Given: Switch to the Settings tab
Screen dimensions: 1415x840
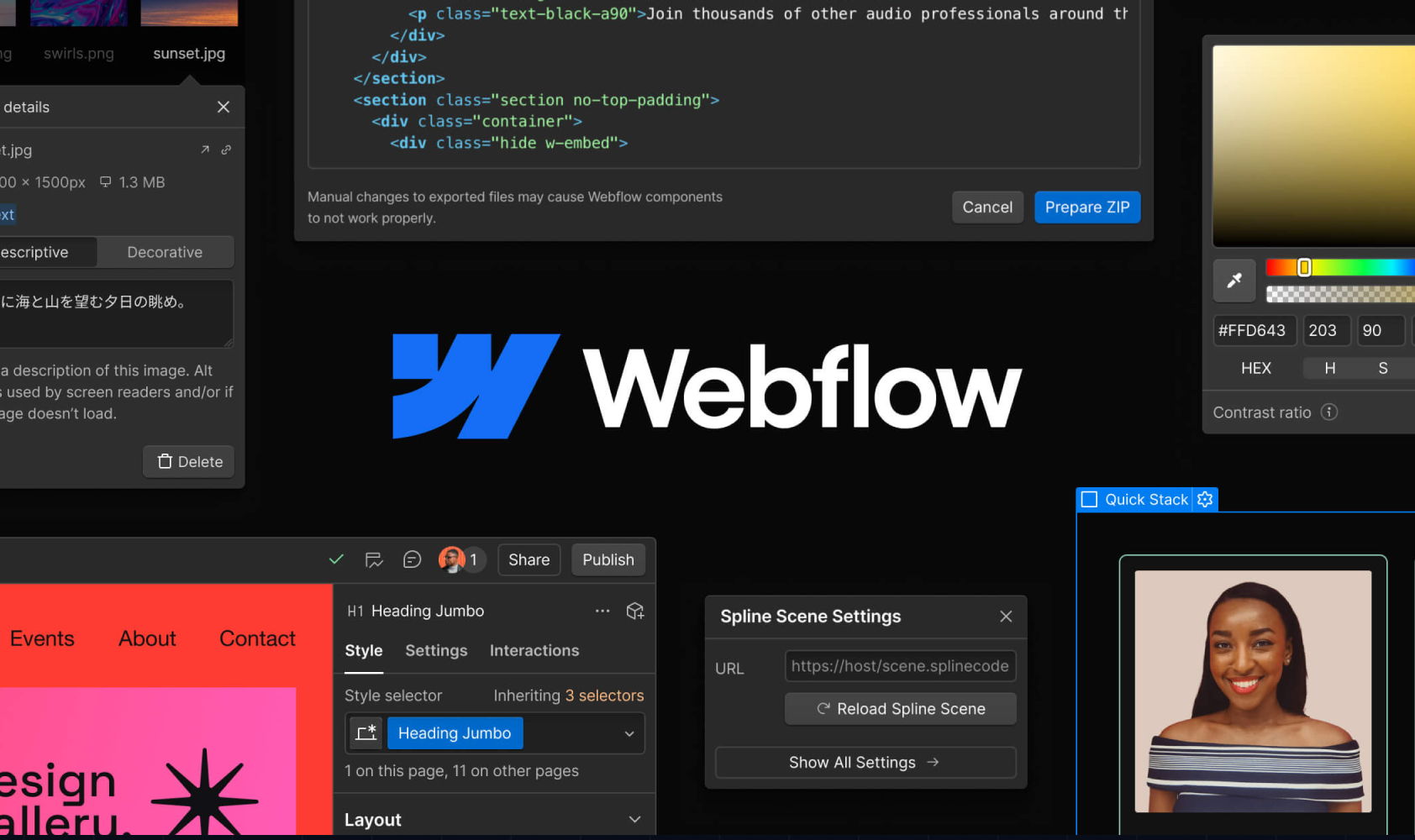Looking at the screenshot, I should click(436, 651).
